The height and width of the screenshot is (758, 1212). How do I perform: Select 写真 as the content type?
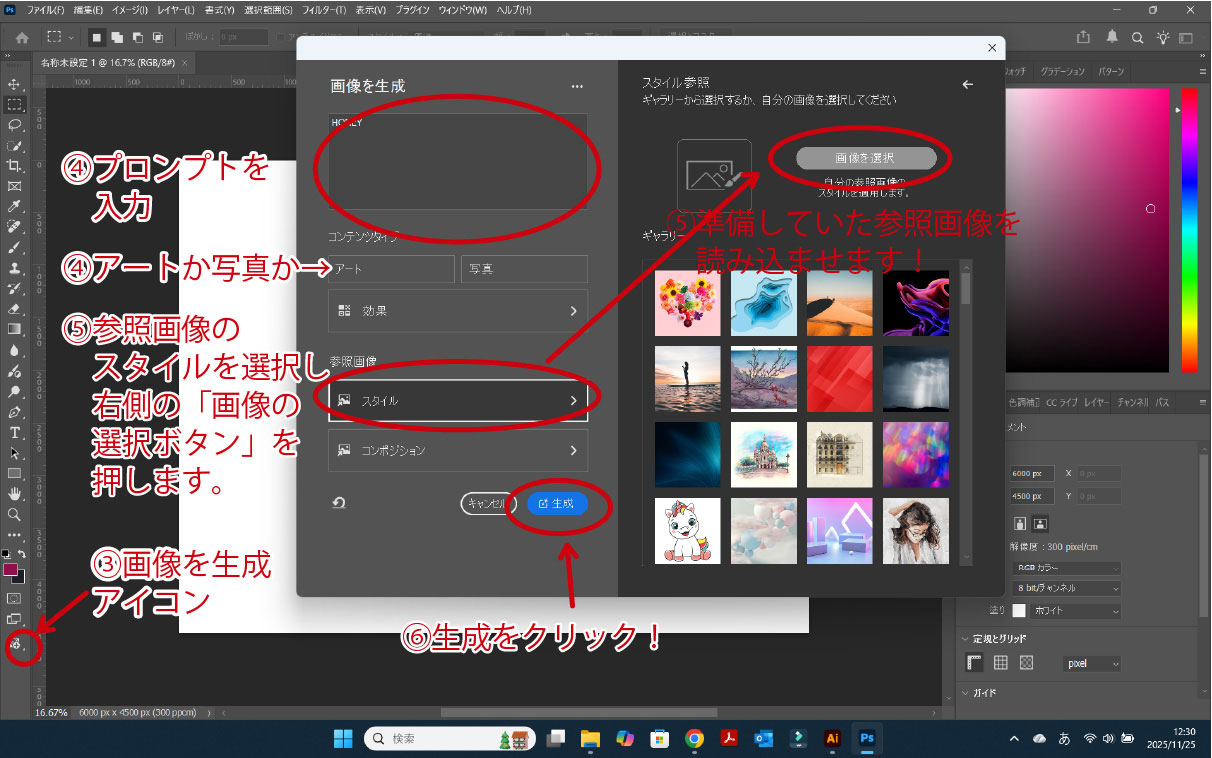(x=523, y=269)
